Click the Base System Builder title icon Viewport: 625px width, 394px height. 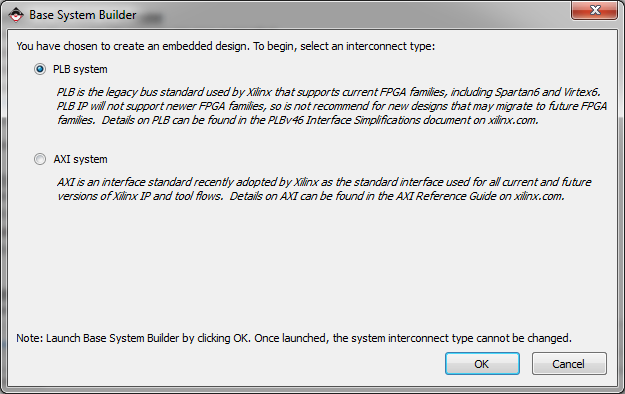[x=16, y=15]
